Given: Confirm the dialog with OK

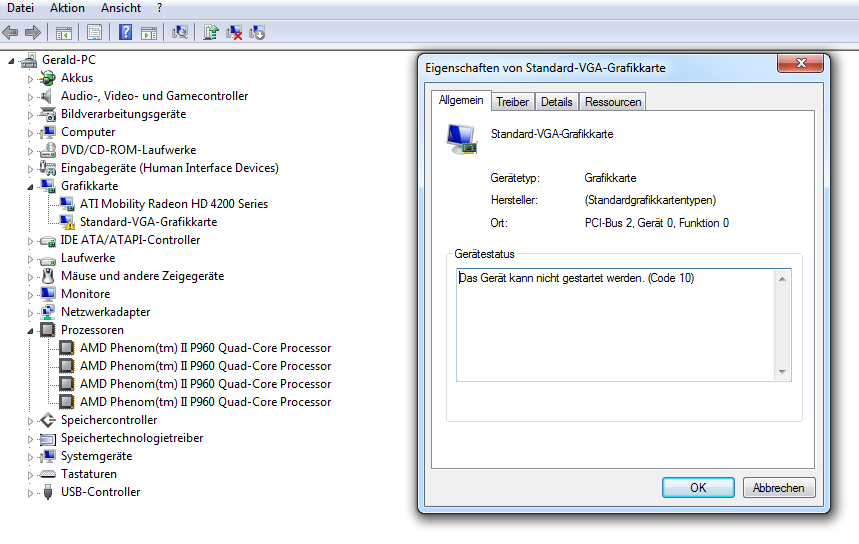Looking at the screenshot, I should tap(698, 488).
